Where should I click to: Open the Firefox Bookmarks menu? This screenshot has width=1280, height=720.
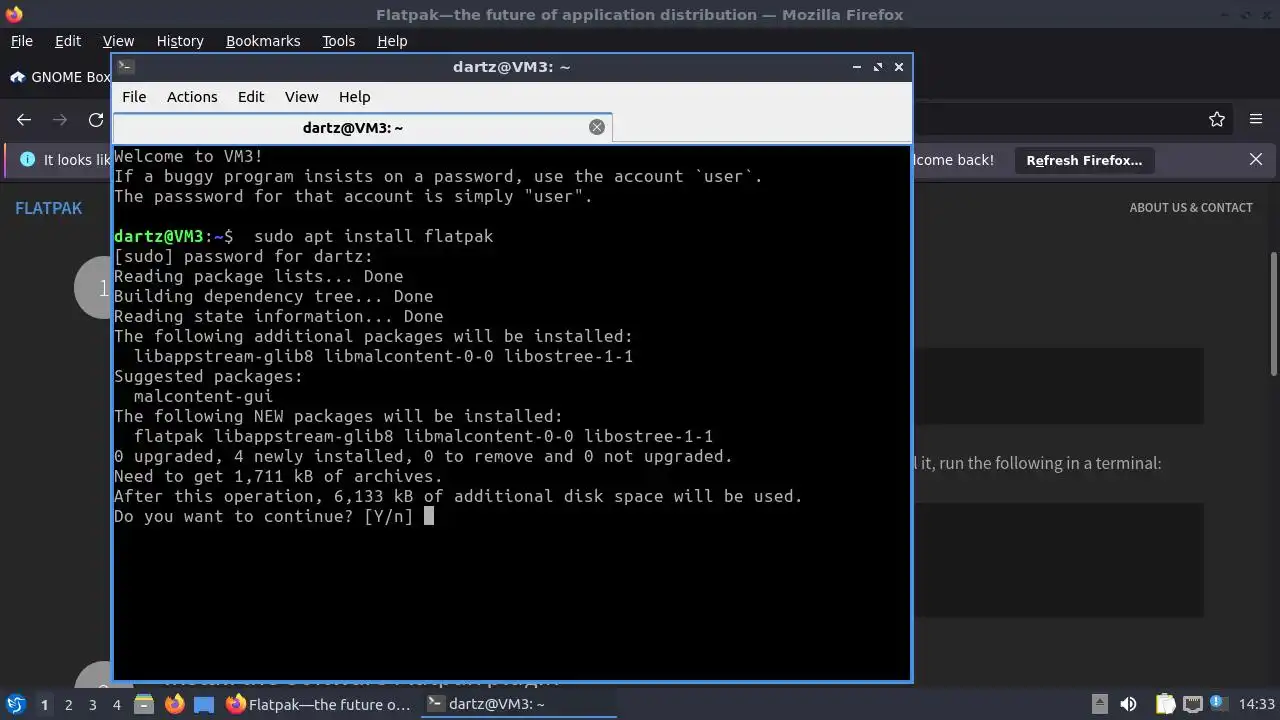pos(263,41)
